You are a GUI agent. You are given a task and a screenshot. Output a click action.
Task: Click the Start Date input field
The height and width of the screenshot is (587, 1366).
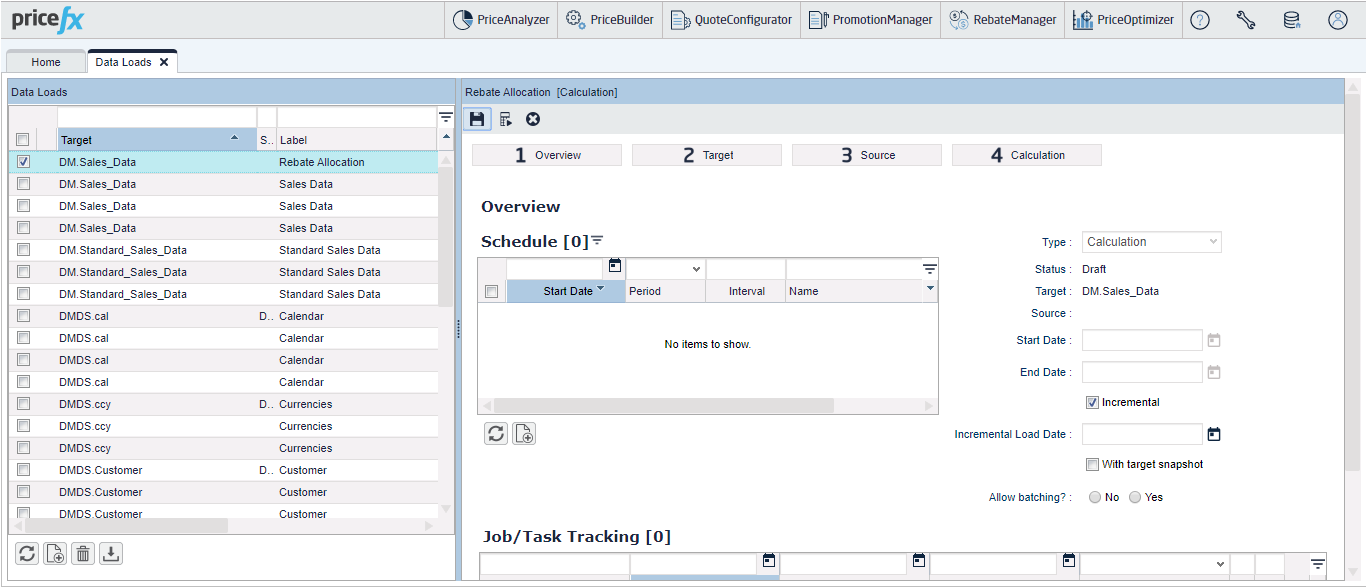(x=1141, y=340)
